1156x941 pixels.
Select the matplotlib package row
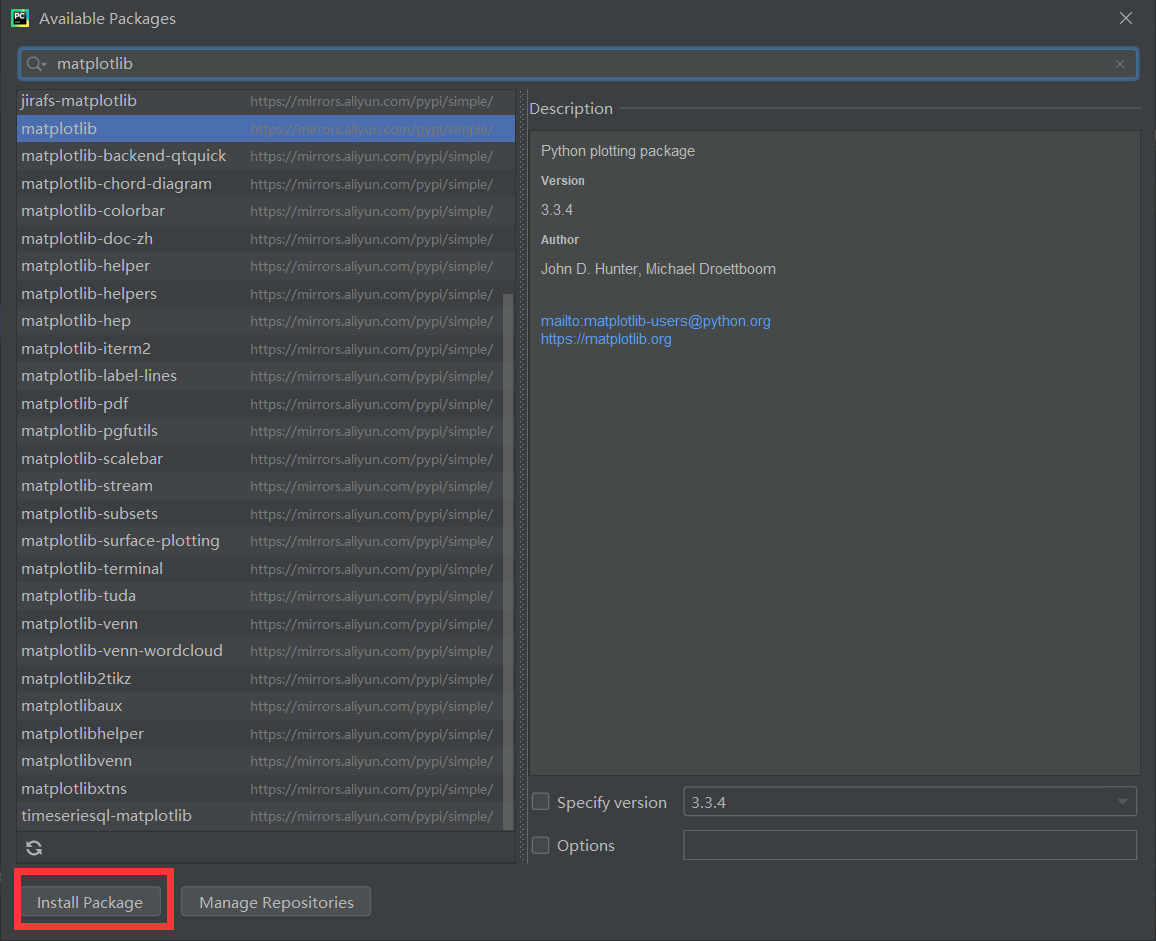tap(265, 128)
